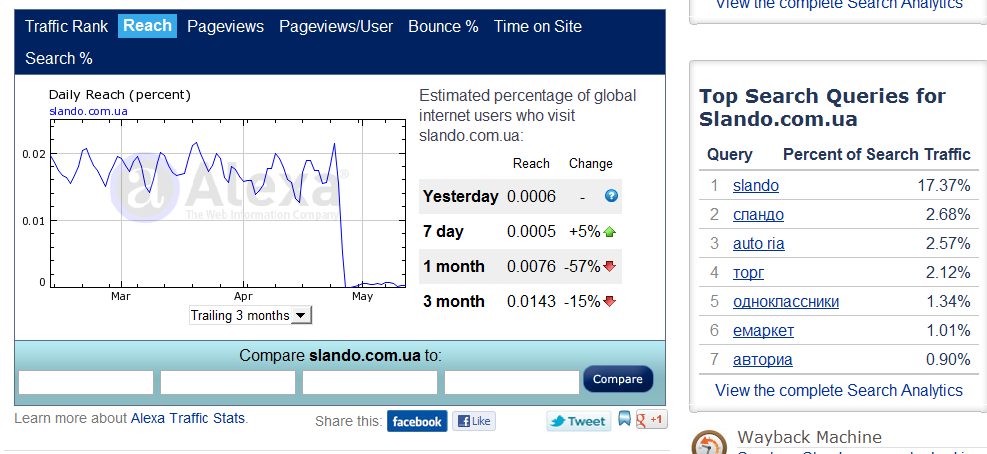
Task: Open the Bounce % tab
Action: coord(443,26)
